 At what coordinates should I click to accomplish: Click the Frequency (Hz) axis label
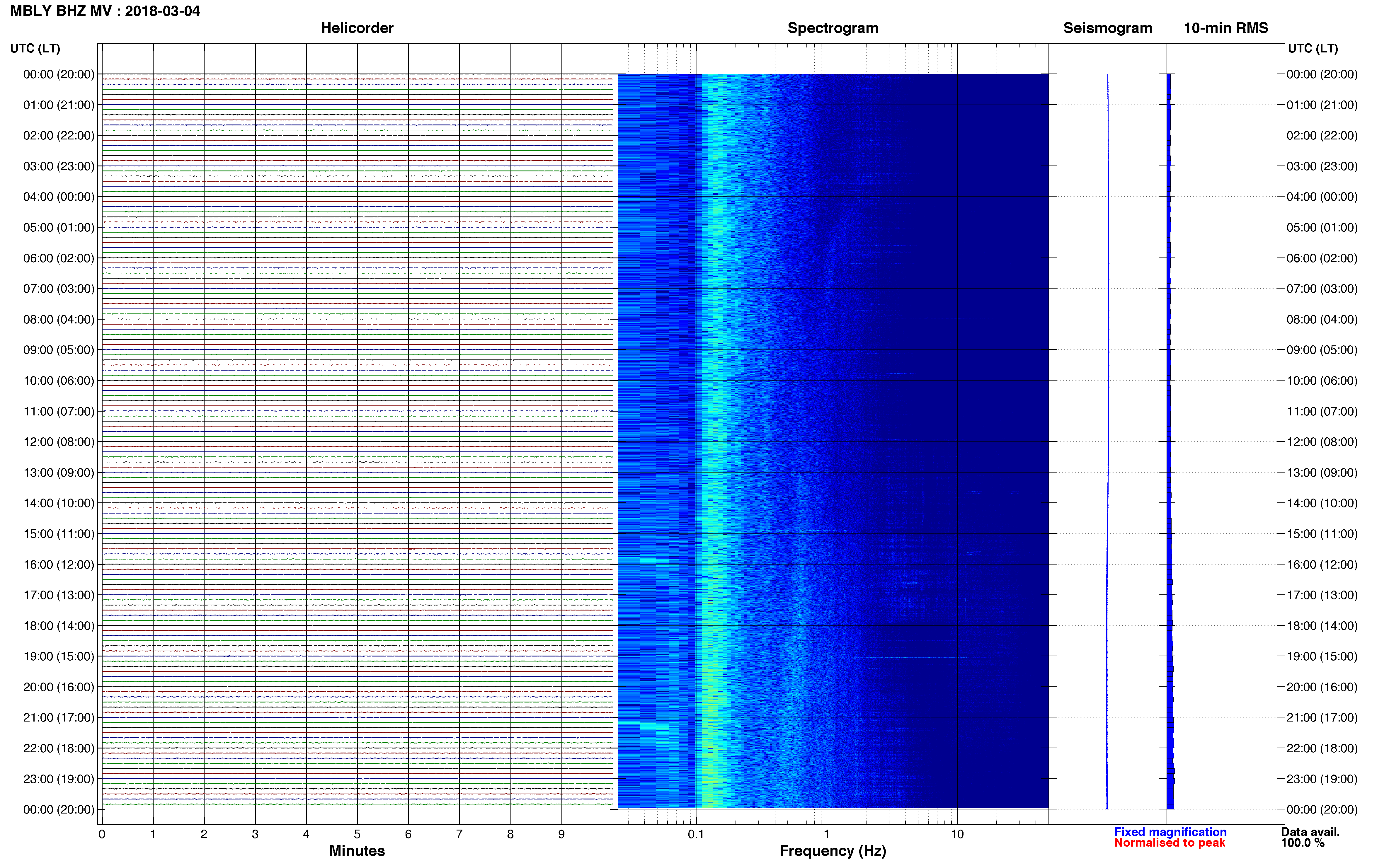833,851
